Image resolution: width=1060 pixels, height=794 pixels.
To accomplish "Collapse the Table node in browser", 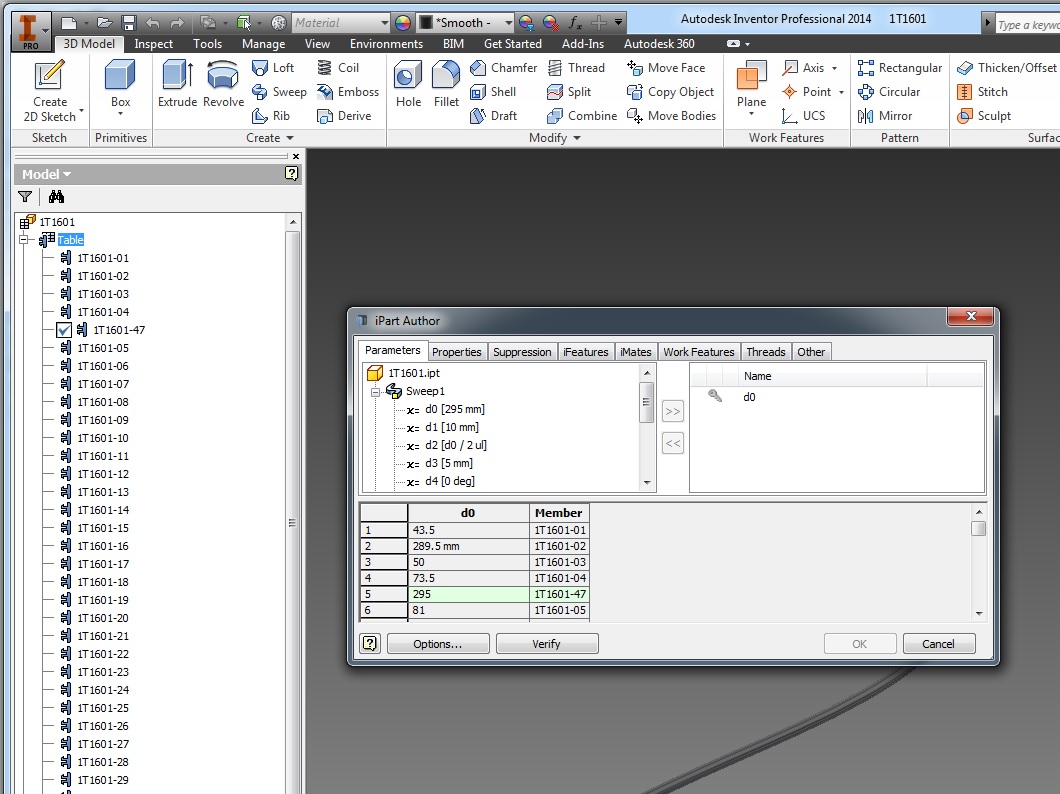I will (24, 240).
